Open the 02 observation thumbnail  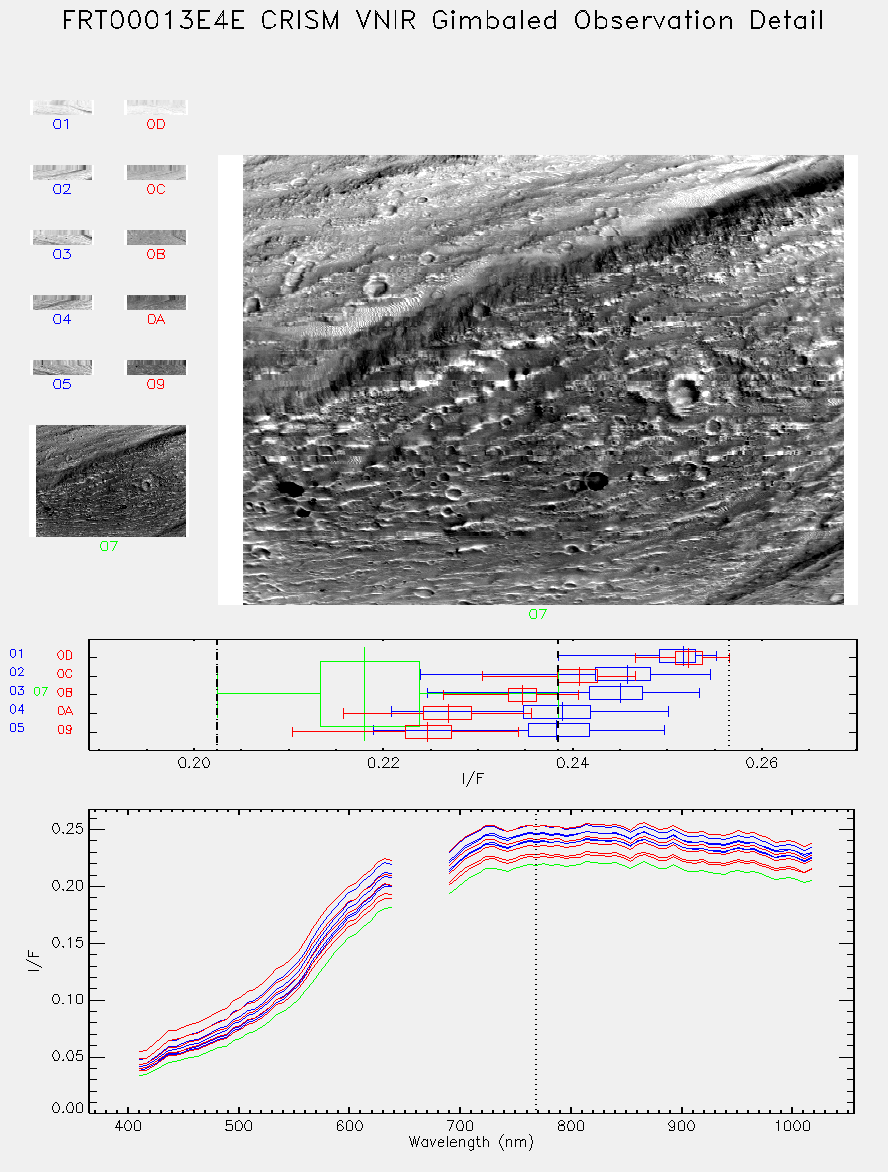pos(62,173)
